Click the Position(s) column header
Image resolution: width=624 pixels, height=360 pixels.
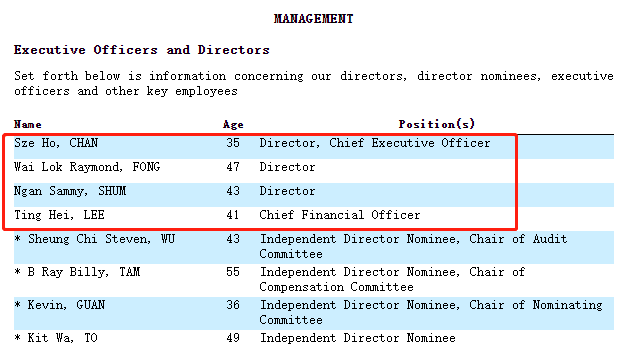coord(437,124)
